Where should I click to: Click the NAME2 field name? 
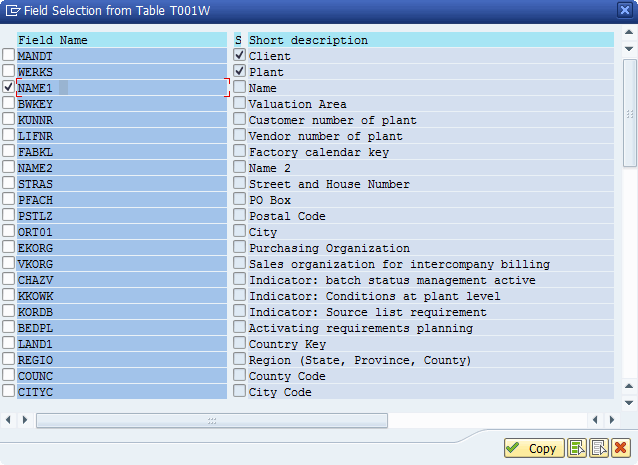[x=35, y=168]
